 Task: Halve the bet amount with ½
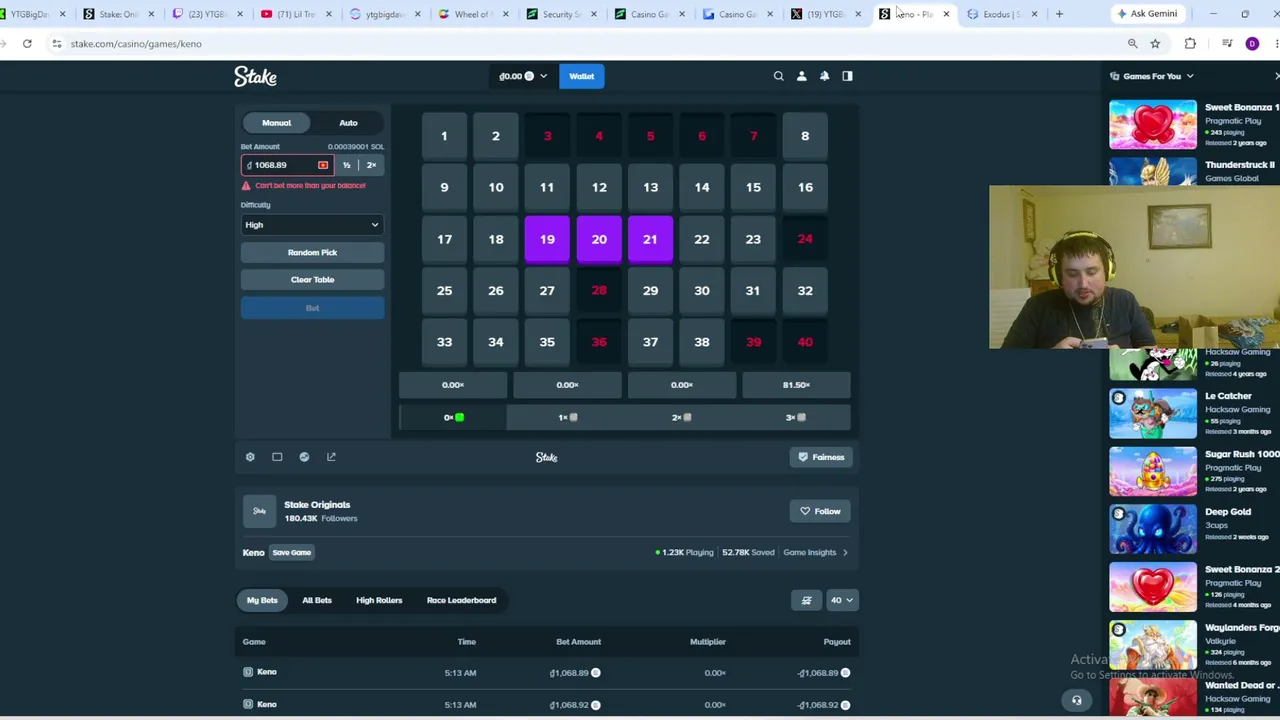(x=347, y=165)
